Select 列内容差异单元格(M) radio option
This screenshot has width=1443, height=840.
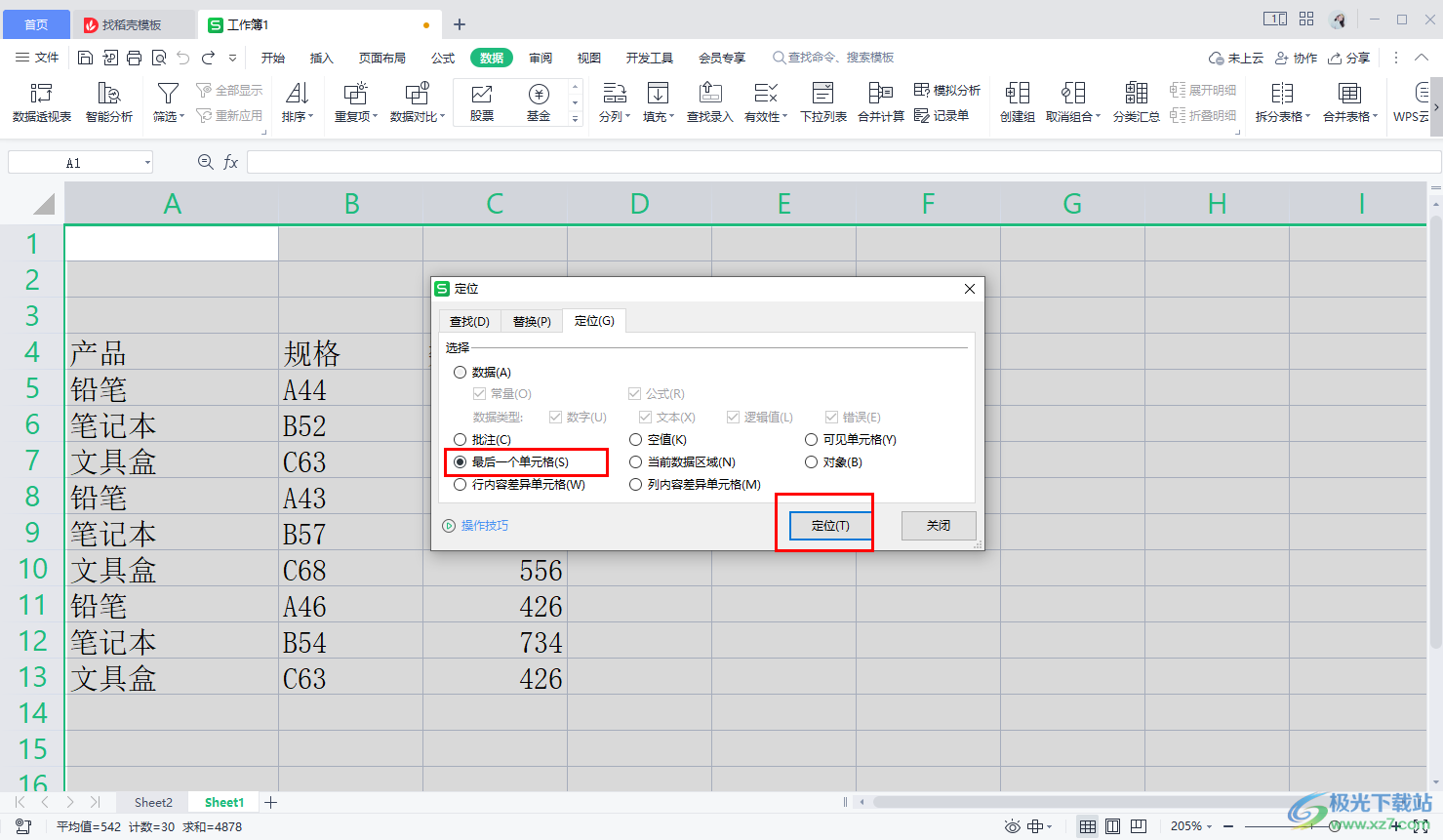696,485
